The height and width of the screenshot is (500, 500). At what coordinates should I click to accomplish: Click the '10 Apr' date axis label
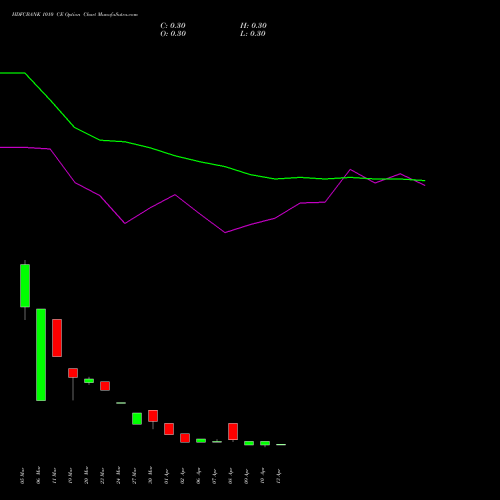[262, 476]
